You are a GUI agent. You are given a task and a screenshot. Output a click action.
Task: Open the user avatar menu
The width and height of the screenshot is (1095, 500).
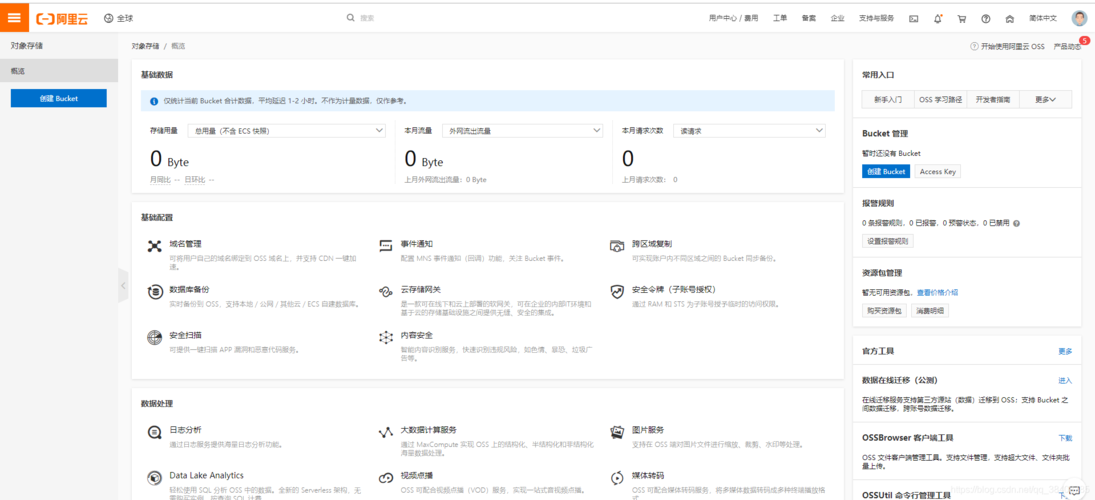point(1079,18)
